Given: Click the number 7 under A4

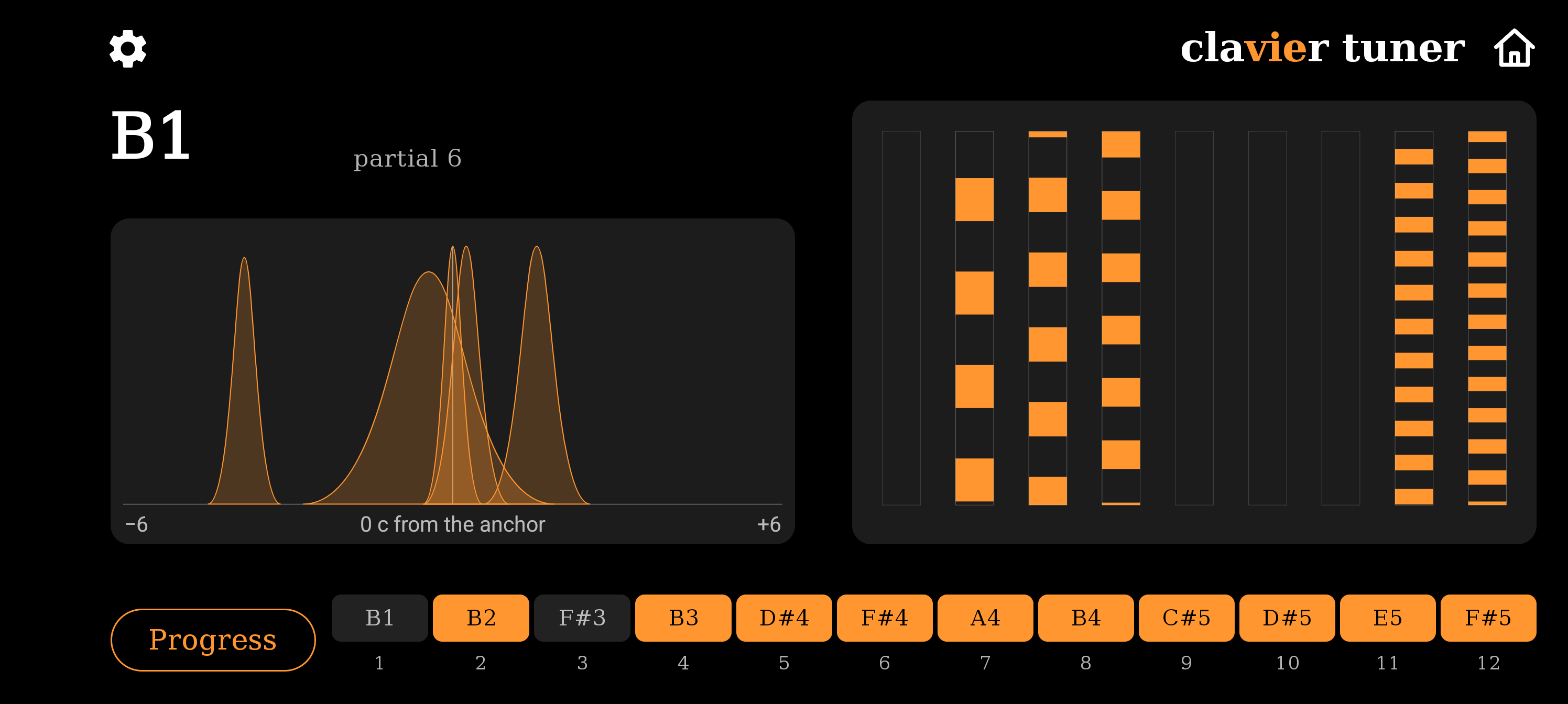Looking at the screenshot, I should 985,663.
